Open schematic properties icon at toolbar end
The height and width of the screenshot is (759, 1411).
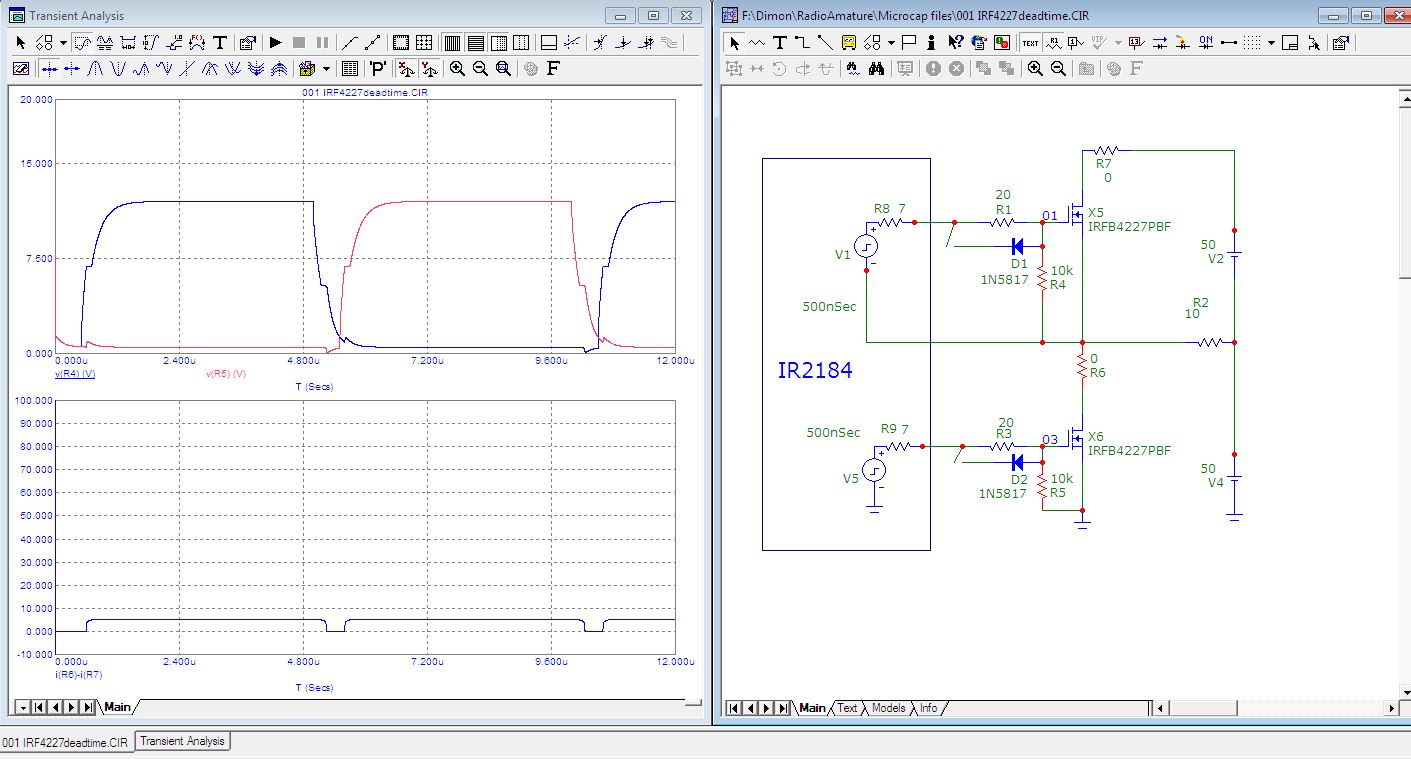(1340, 43)
